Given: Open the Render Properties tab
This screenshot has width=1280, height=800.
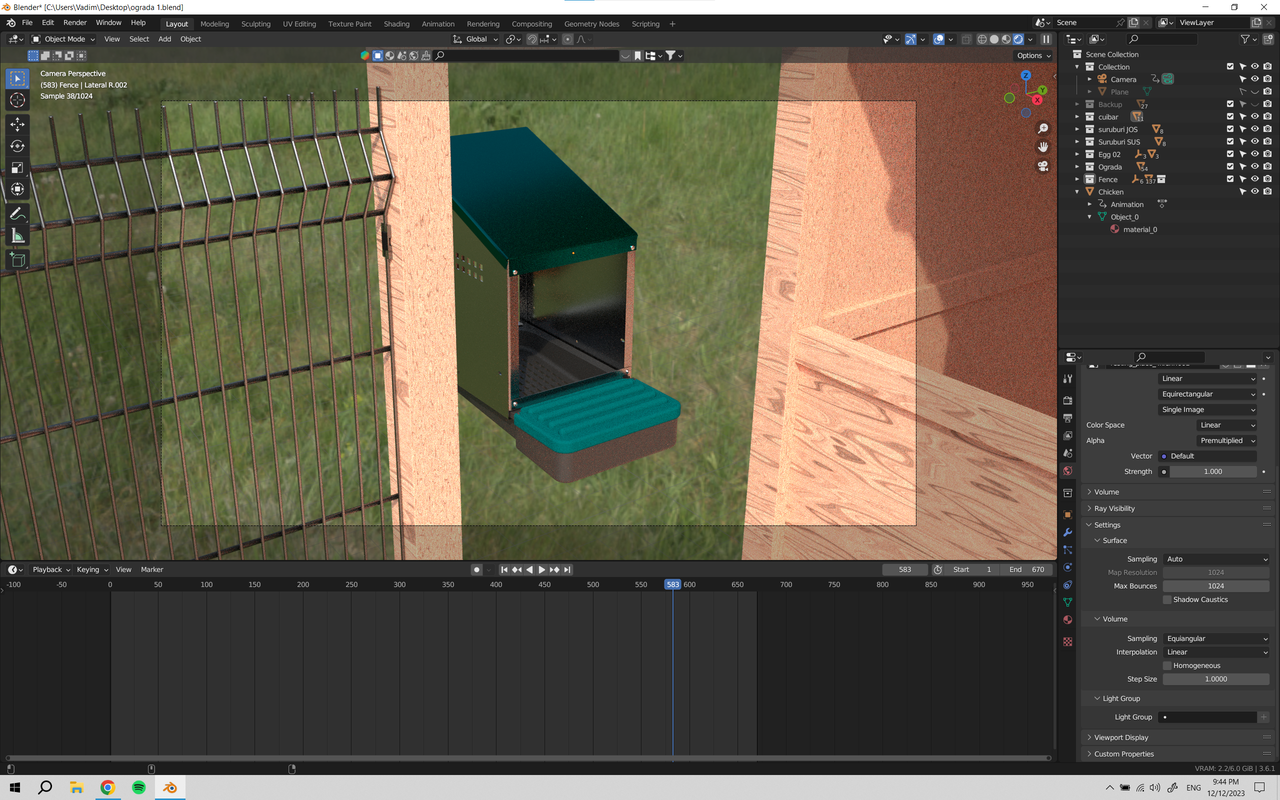Looking at the screenshot, I should [1067, 398].
